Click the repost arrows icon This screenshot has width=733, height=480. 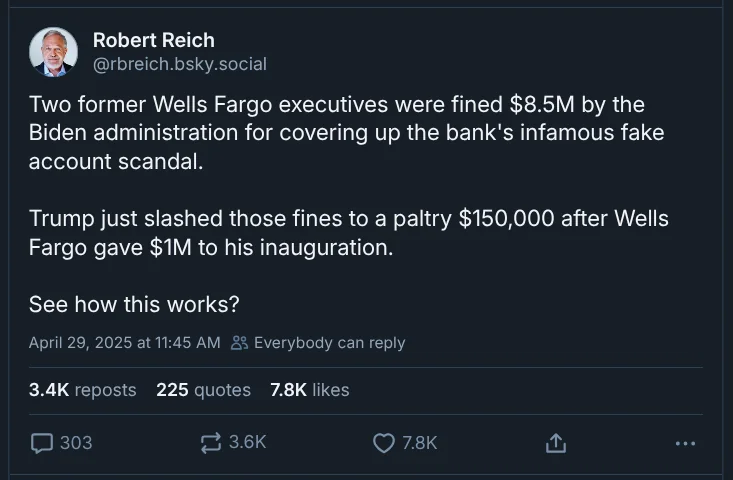click(x=211, y=442)
